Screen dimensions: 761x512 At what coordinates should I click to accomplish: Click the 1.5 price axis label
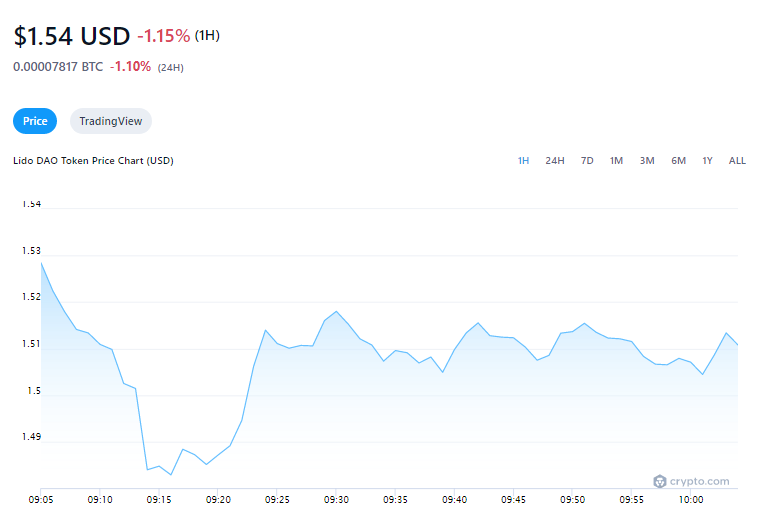point(34,391)
